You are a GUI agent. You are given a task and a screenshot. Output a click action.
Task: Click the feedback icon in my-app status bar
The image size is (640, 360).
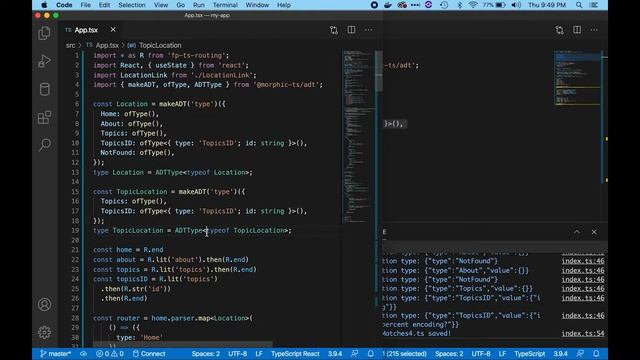[354, 354]
